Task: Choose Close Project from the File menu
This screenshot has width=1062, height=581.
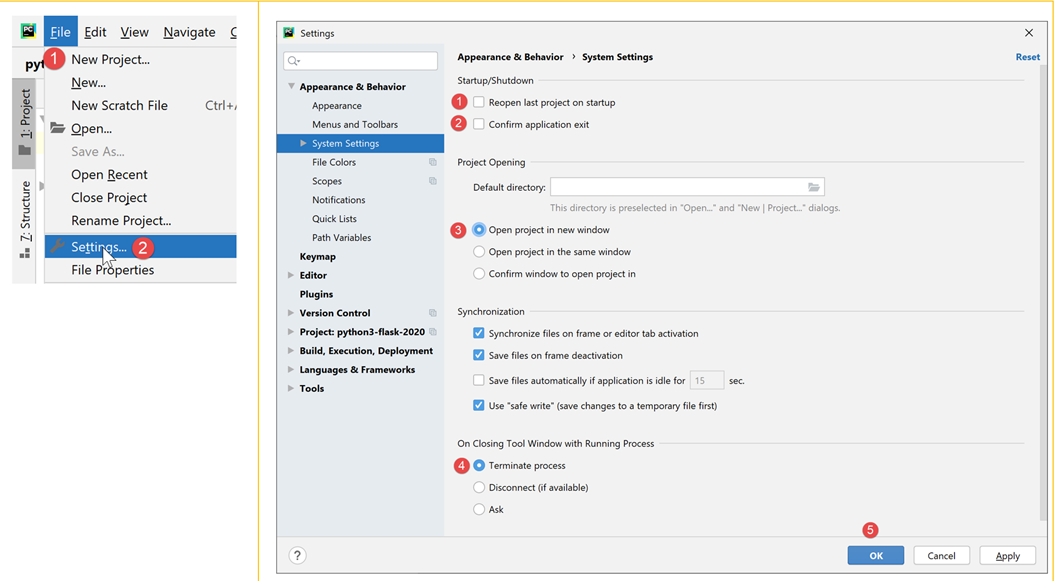Action: point(109,198)
